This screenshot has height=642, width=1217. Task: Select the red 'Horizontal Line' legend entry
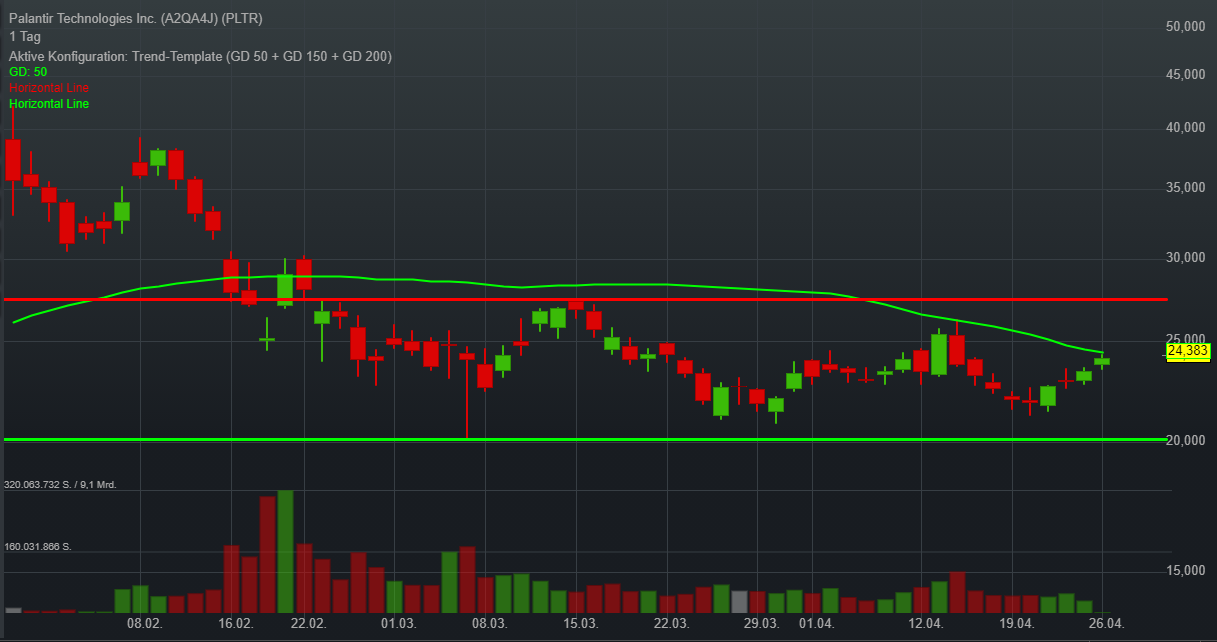tap(49, 88)
